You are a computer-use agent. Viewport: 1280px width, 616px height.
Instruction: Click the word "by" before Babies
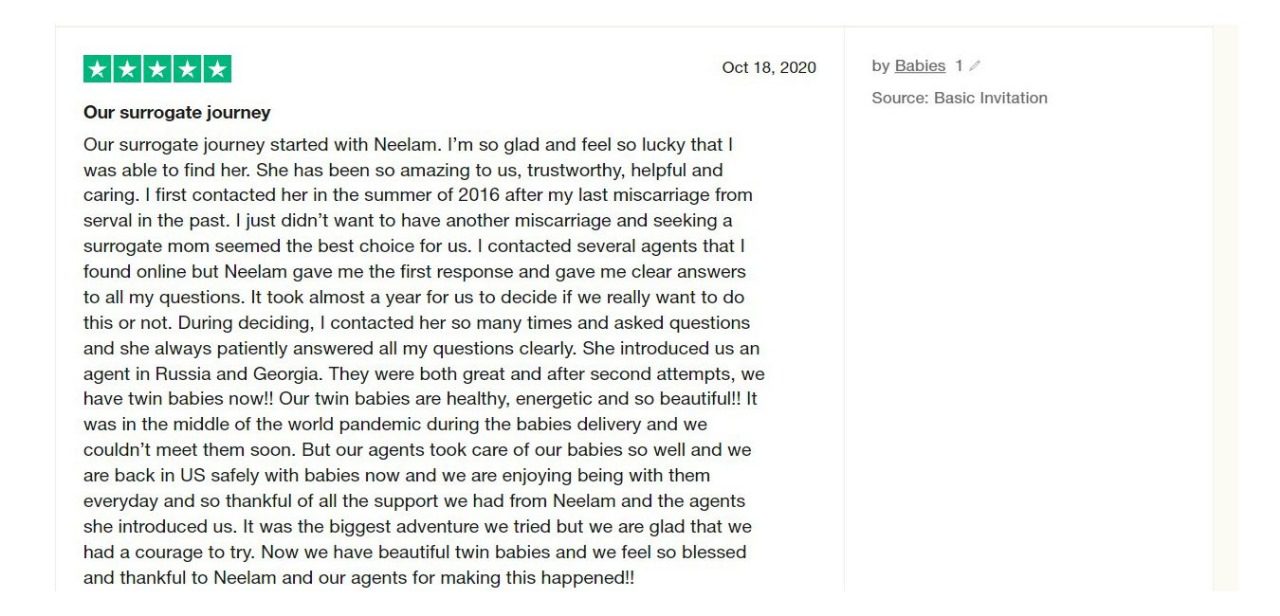(880, 66)
